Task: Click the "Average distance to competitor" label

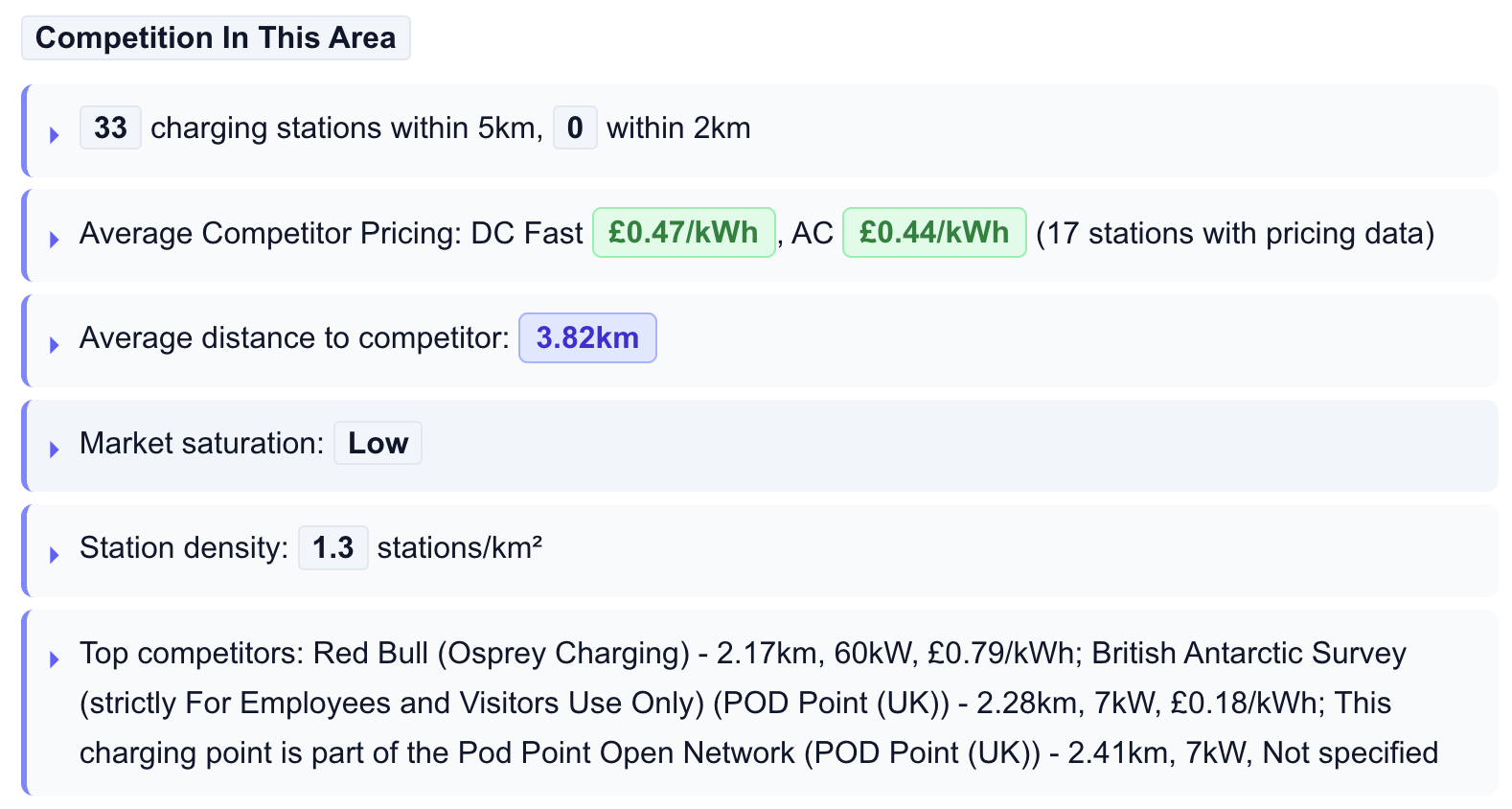Action: tap(294, 338)
